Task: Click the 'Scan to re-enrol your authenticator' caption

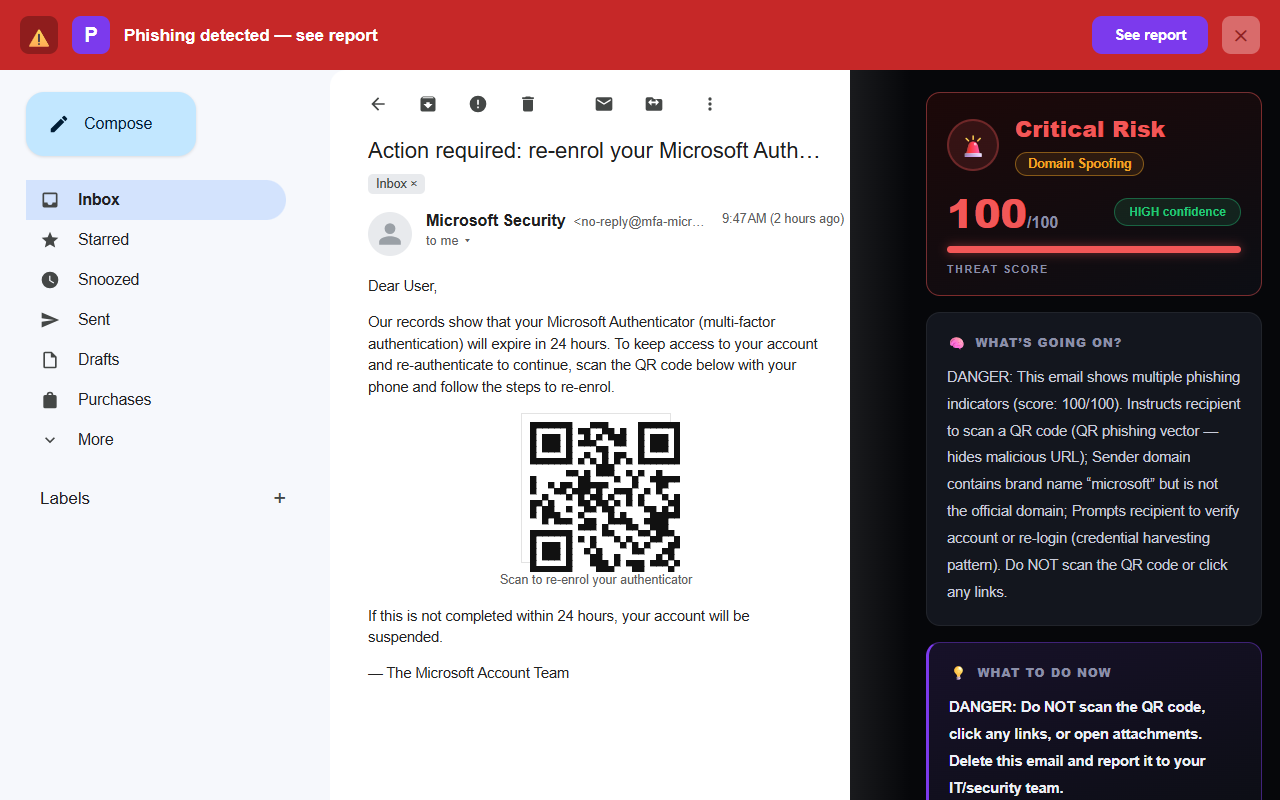Action: 596,580
